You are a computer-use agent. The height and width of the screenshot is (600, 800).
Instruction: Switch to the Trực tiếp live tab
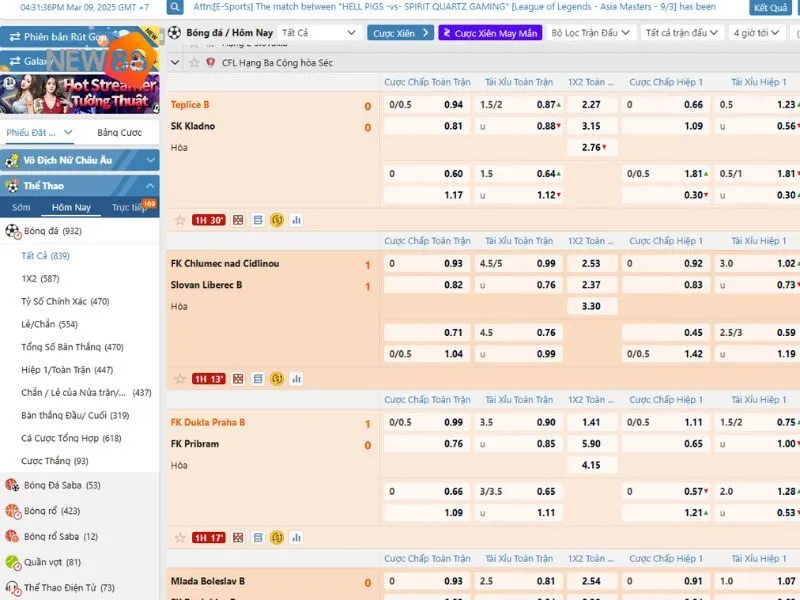[129, 207]
